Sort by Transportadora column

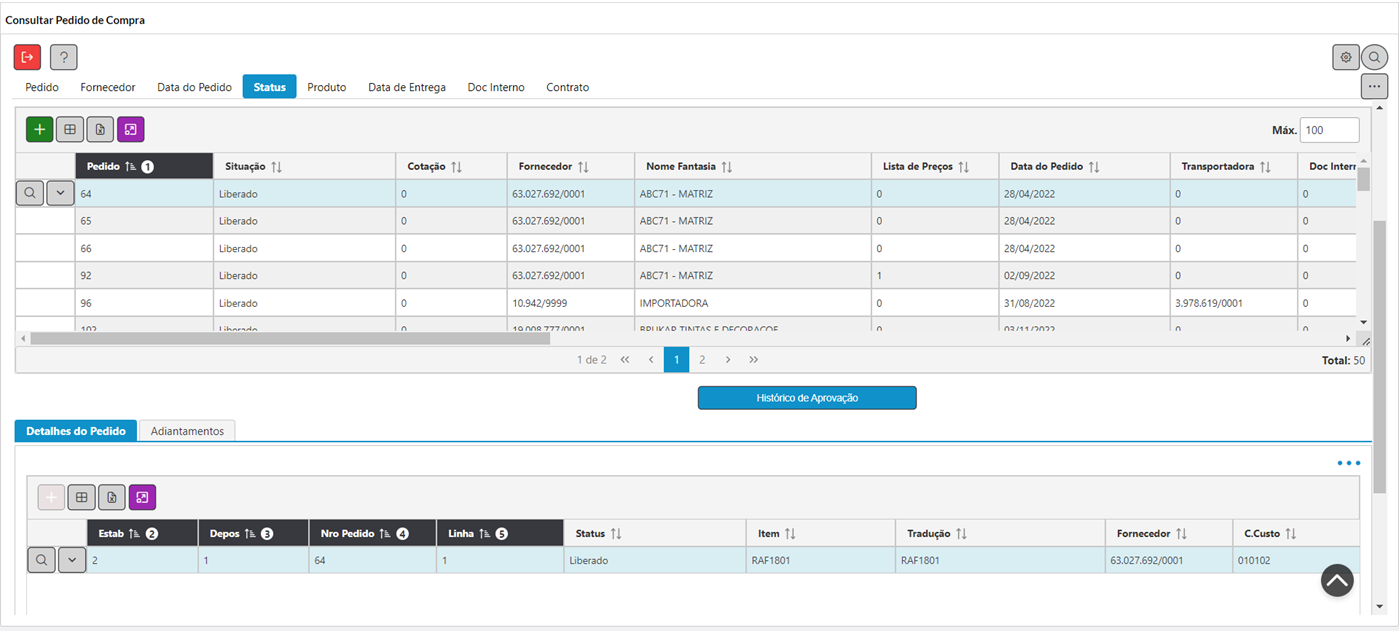click(1233, 166)
